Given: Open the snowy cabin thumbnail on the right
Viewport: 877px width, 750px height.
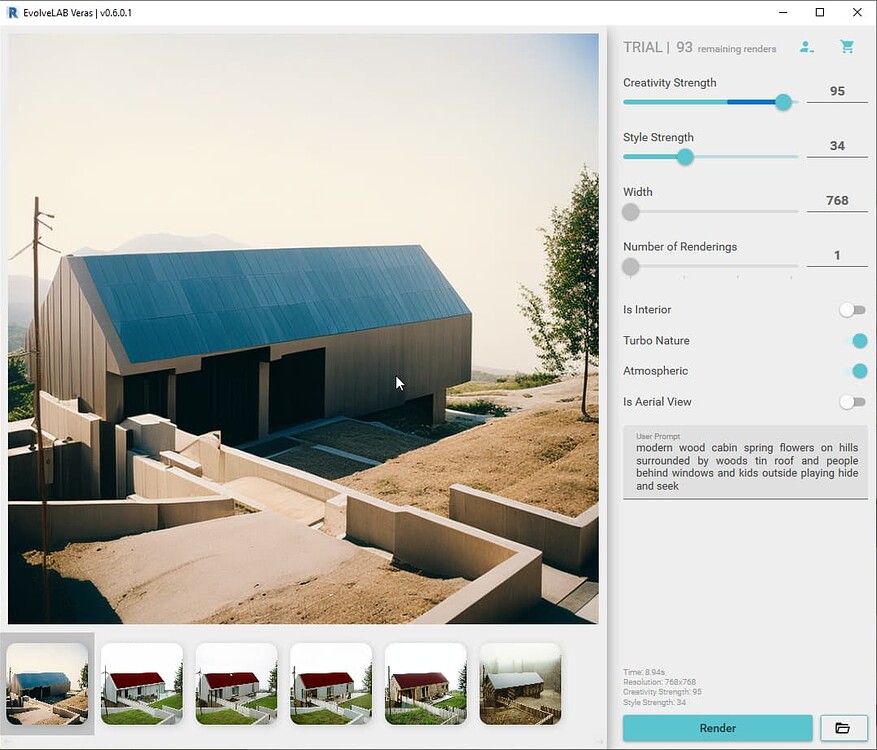Looking at the screenshot, I should (x=520, y=683).
